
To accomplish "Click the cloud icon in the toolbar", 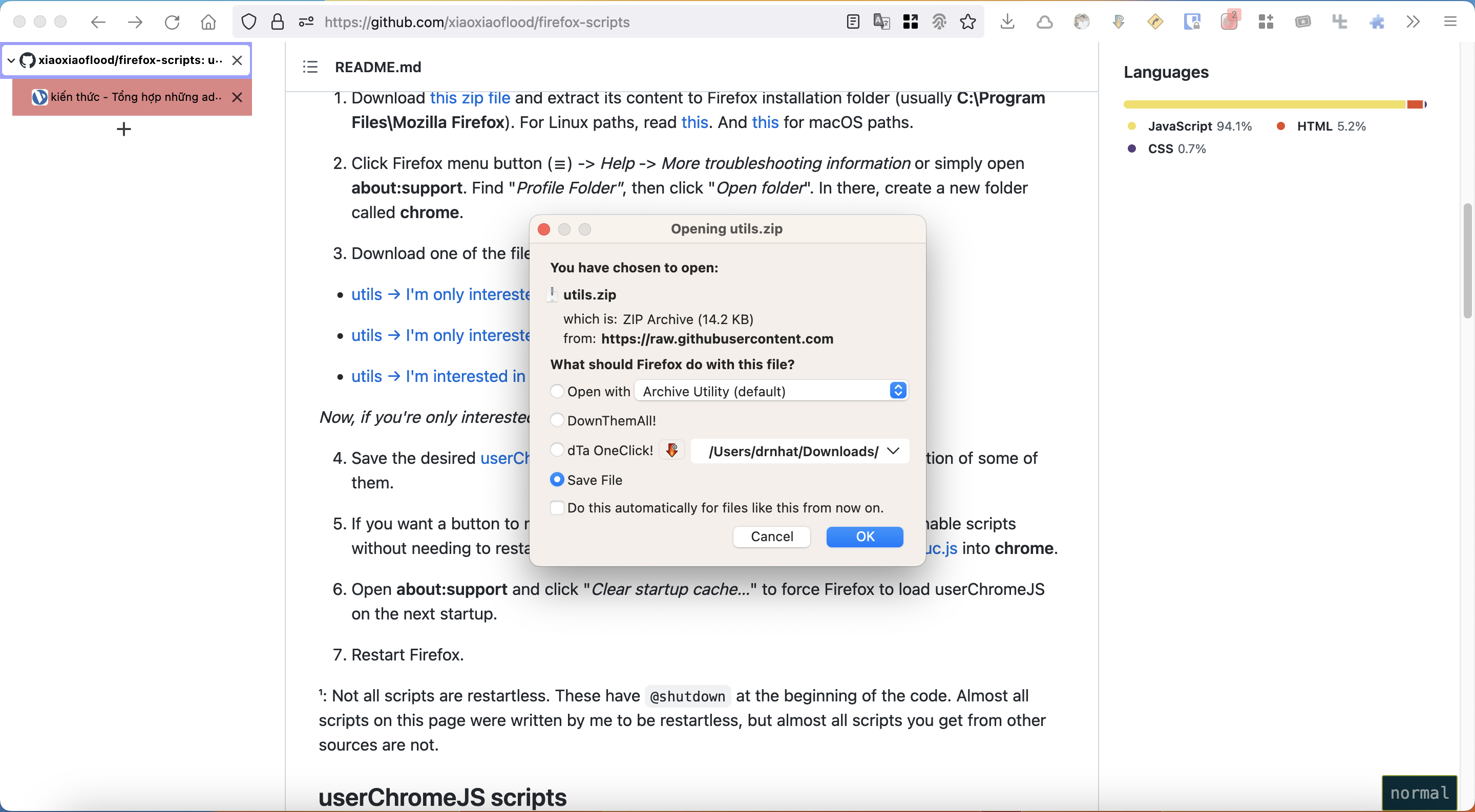I will (x=1044, y=22).
